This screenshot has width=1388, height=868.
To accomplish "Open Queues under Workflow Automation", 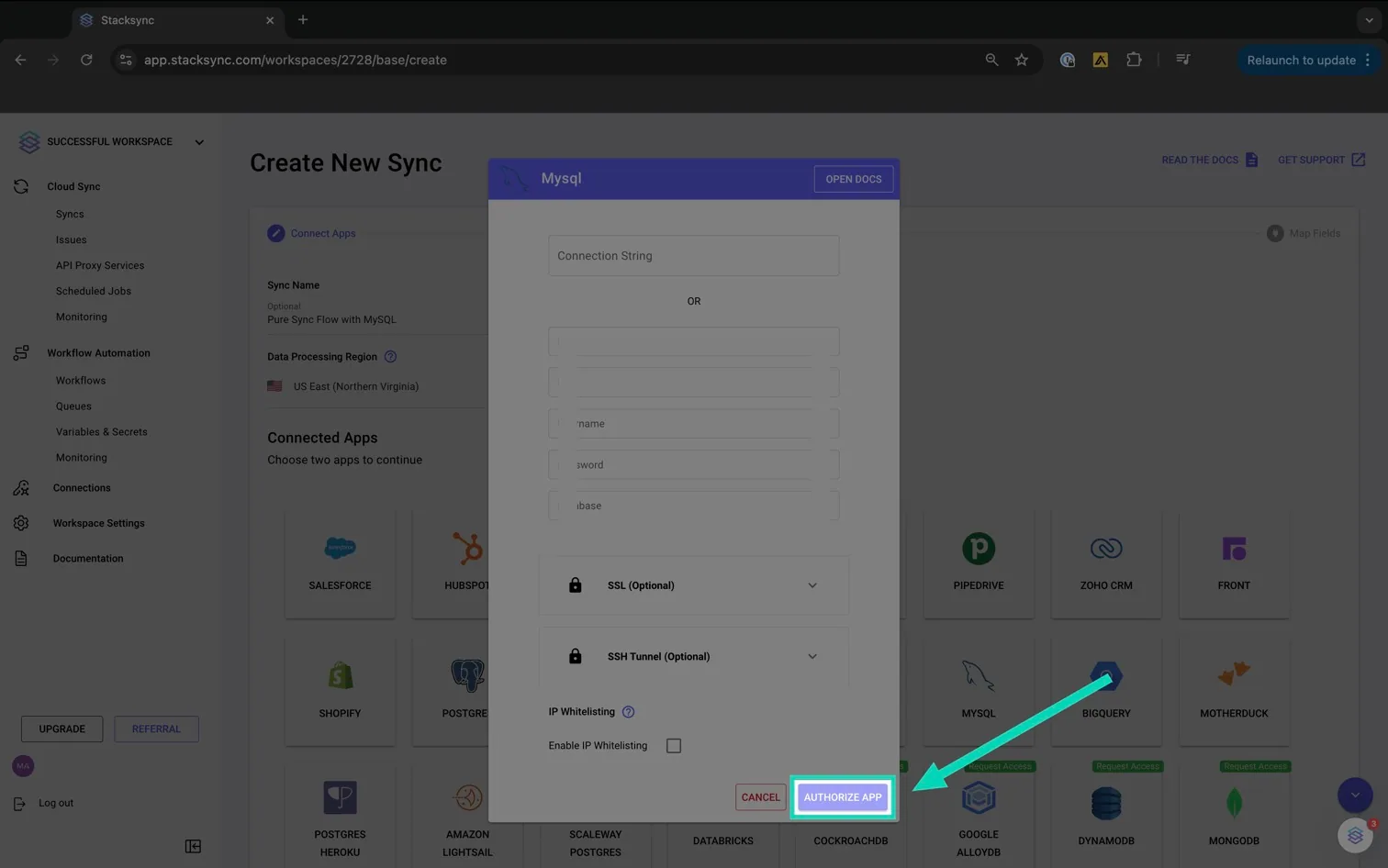I will pyautogui.click(x=73, y=406).
